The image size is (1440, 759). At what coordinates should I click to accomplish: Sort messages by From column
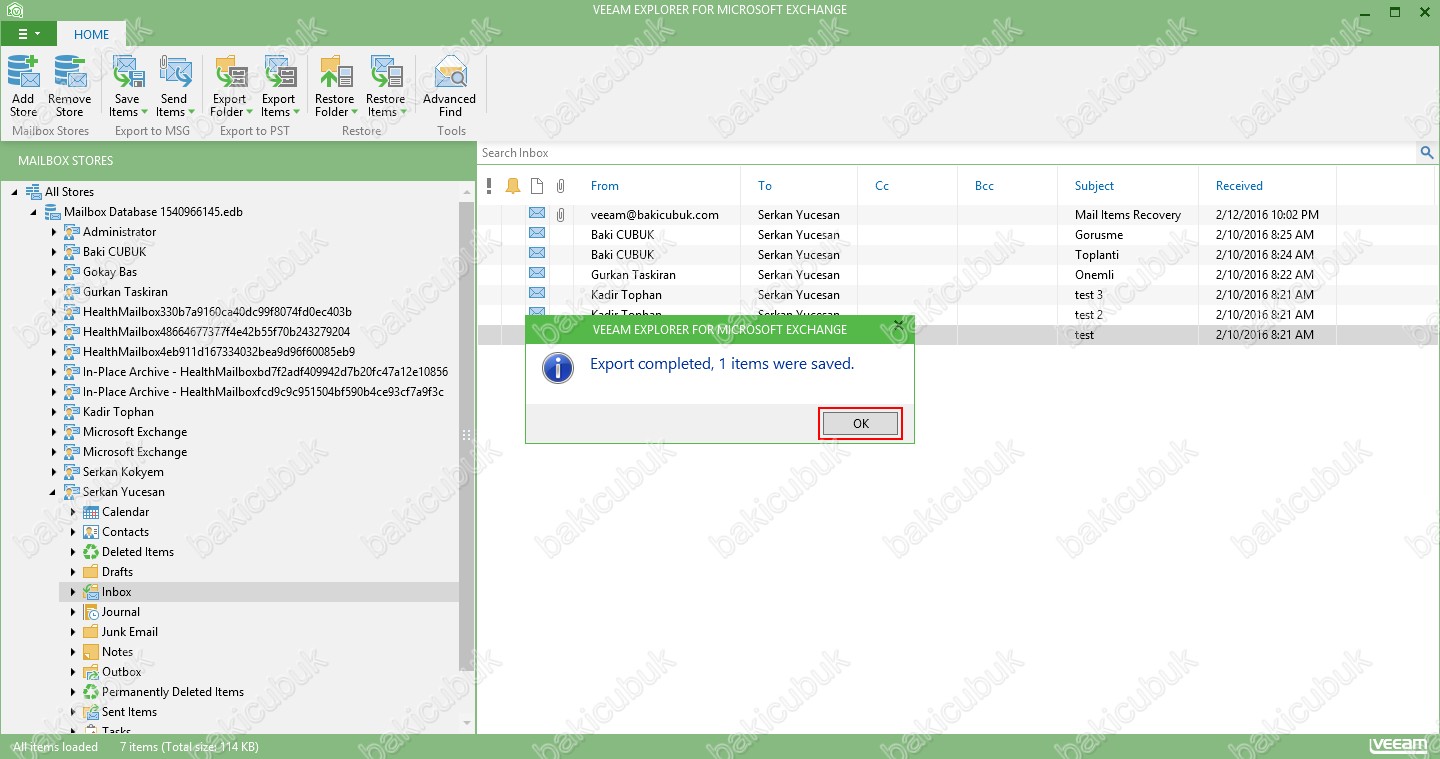(604, 186)
